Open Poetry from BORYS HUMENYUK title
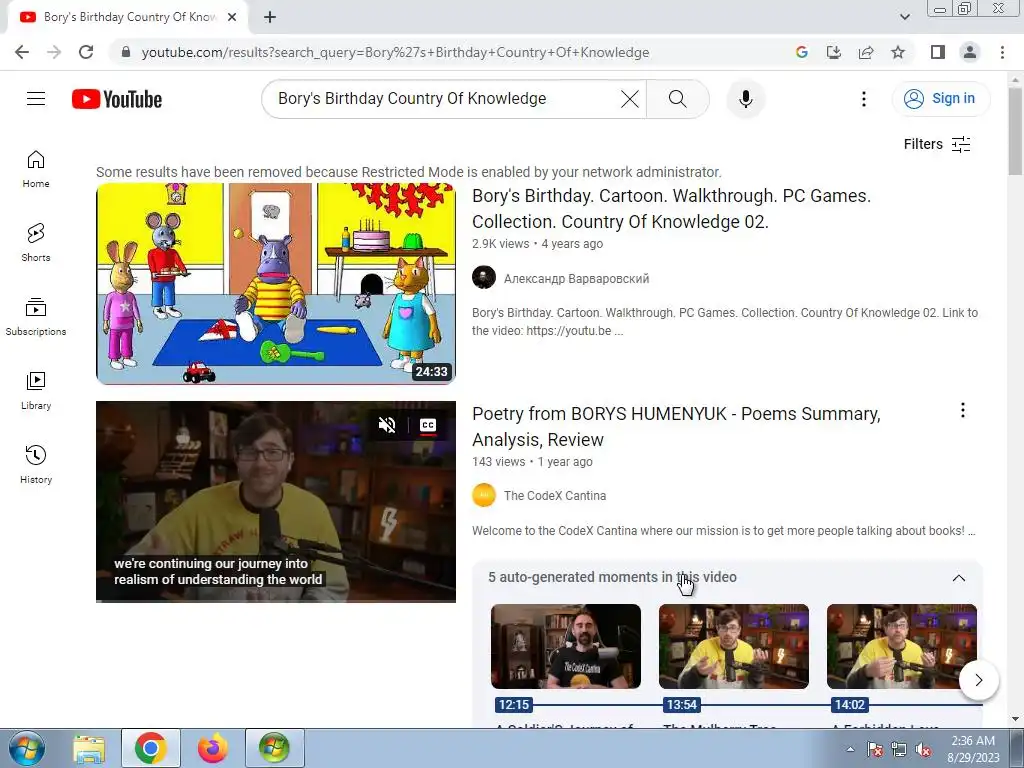This screenshot has height=768, width=1024. tap(676, 426)
